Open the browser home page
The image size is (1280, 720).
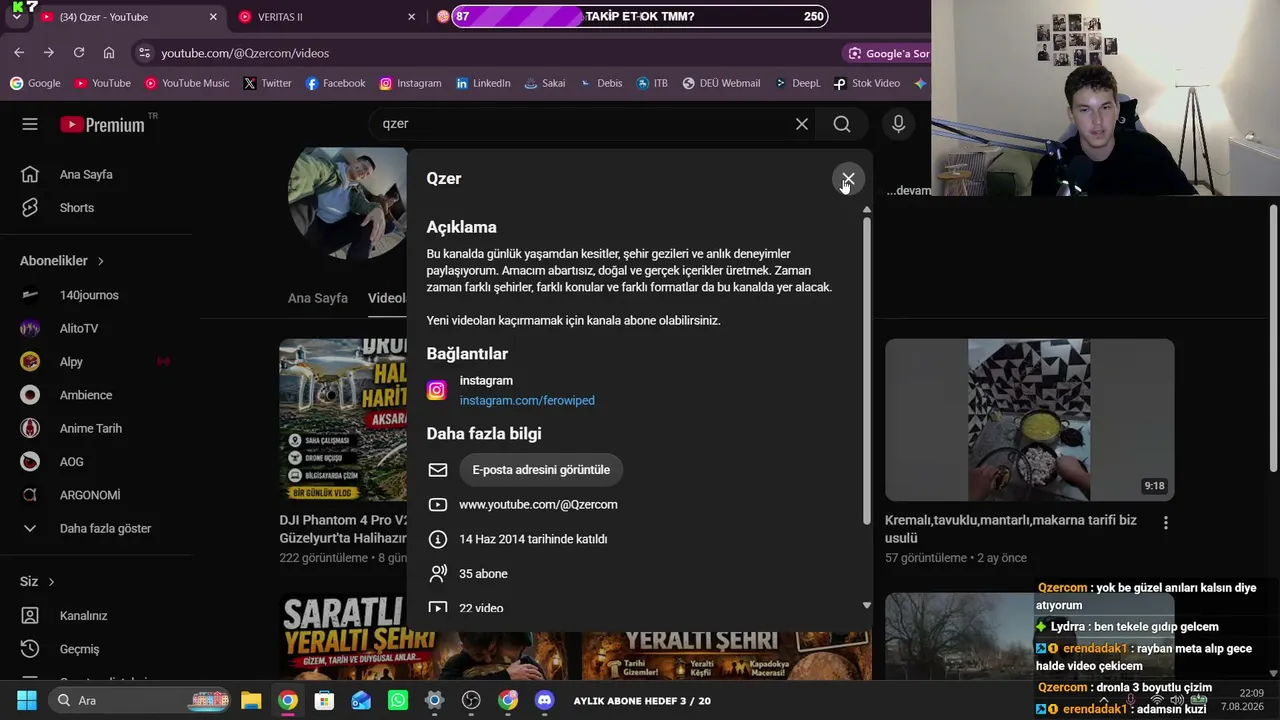pos(109,52)
